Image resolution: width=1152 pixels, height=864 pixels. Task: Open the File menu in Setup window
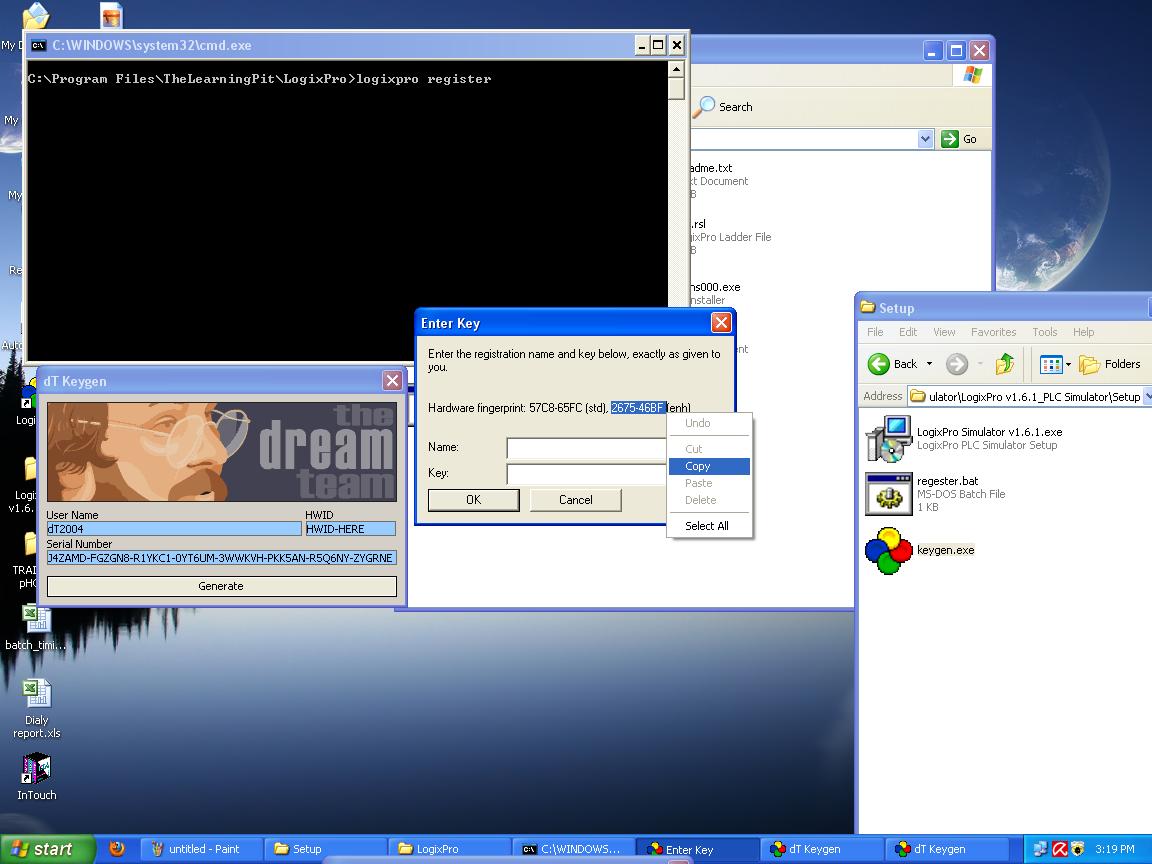coord(875,332)
